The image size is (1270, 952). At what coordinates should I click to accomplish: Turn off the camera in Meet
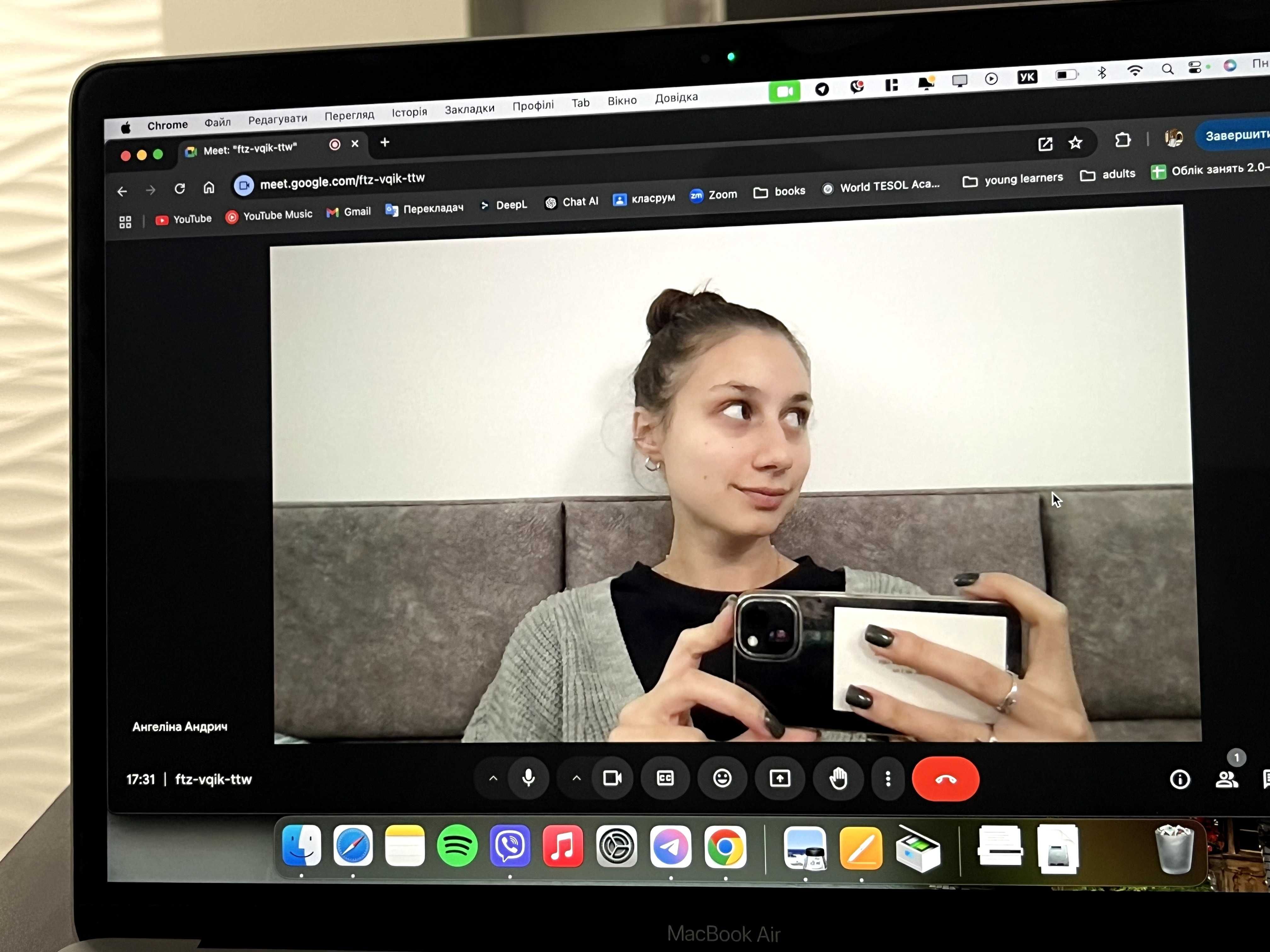tap(612, 779)
